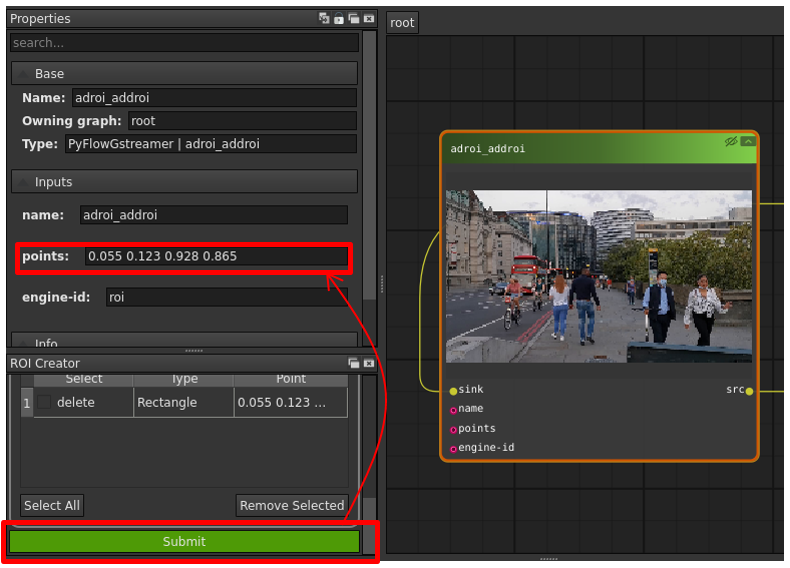Check the delete checkbox in row 1
Screen dimensions: 790x568
pyautogui.click(x=45, y=402)
